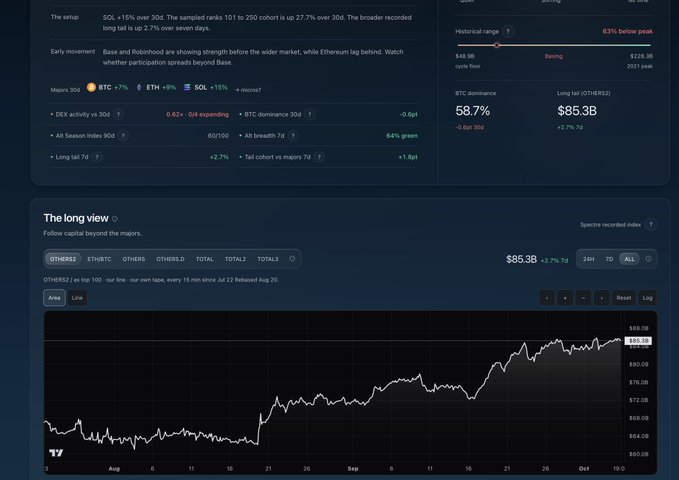Image resolution: width=679 pixels, height=480 pixels.
Task: Select the 7D time range
Action: pyautogui.click(x=609, y=259)
